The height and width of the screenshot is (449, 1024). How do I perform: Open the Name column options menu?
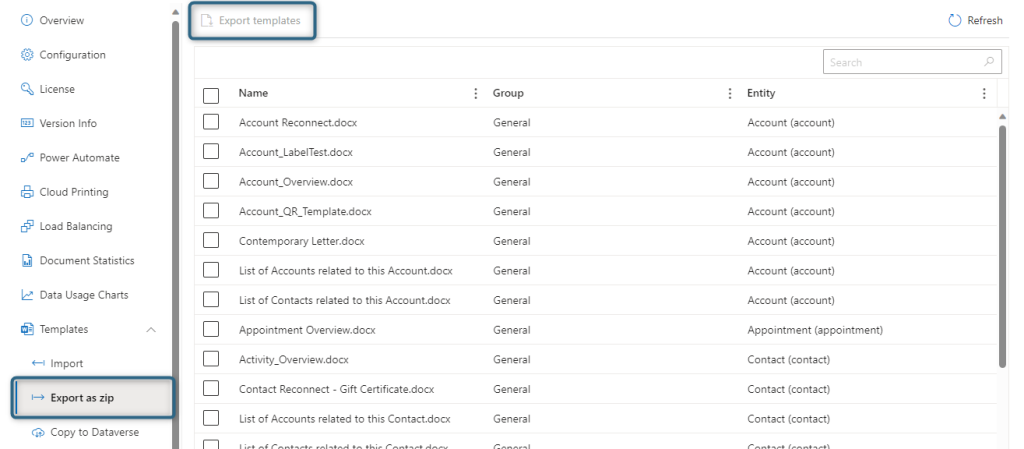[475, 93]
